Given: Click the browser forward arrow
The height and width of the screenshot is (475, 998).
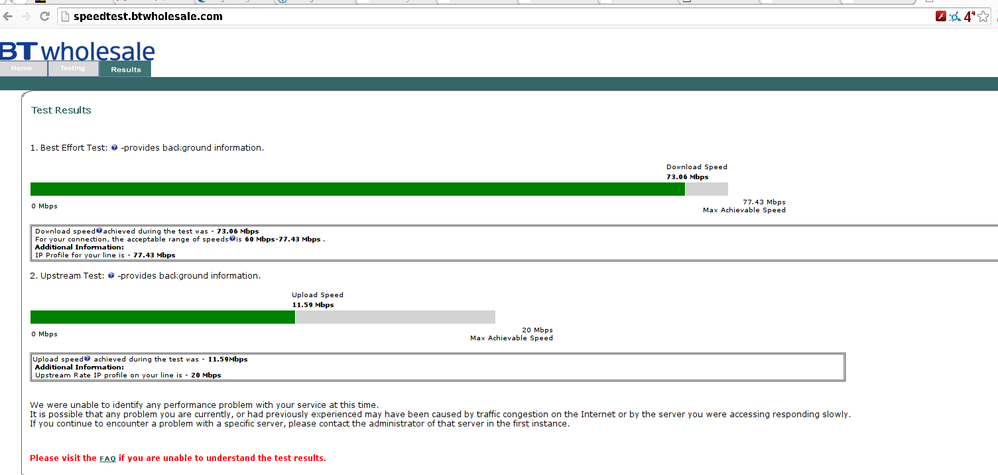Looking at the screenshot, I should (x=25, y=17).
